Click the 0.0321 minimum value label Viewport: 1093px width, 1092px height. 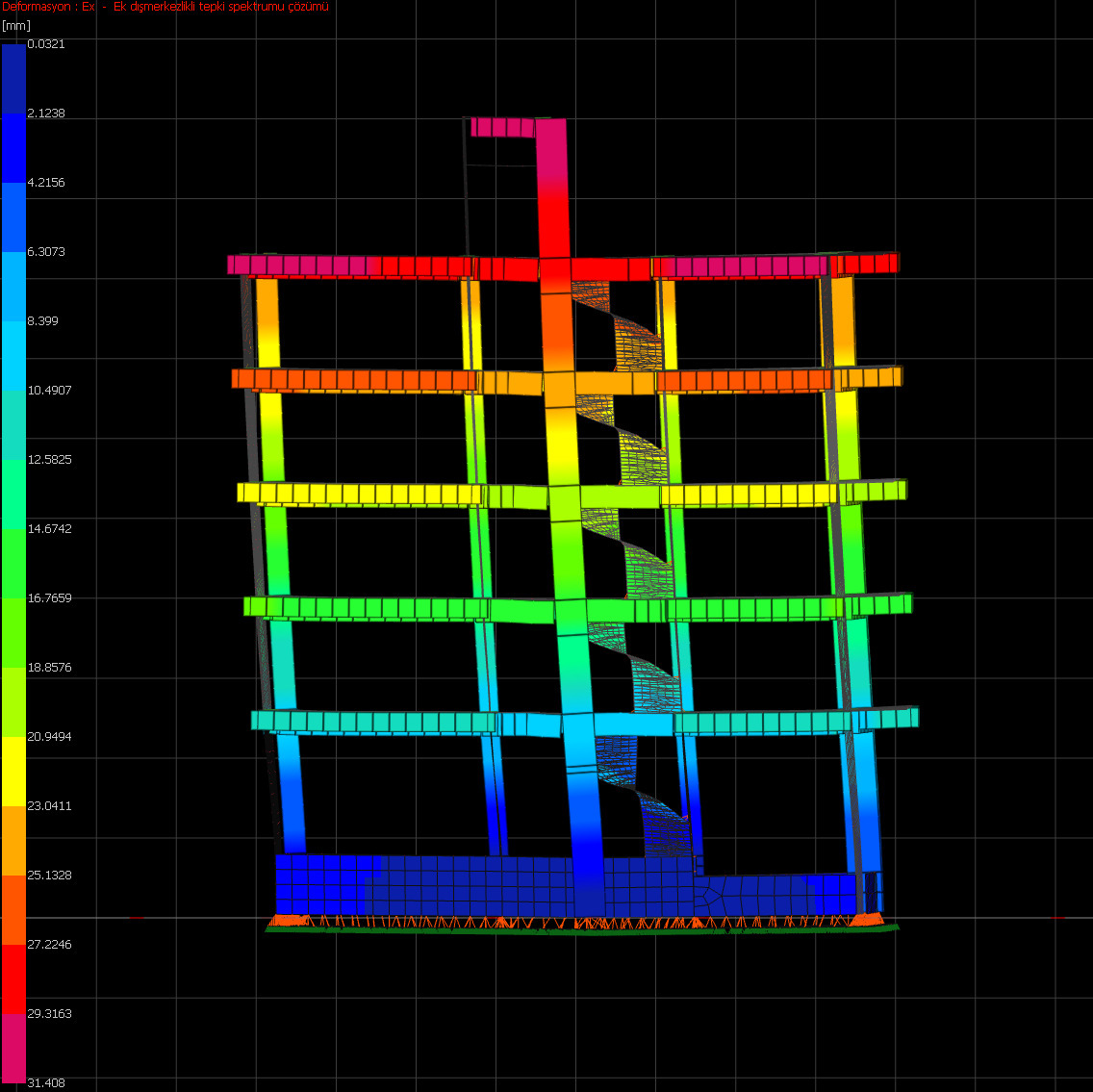pos(46,44)
